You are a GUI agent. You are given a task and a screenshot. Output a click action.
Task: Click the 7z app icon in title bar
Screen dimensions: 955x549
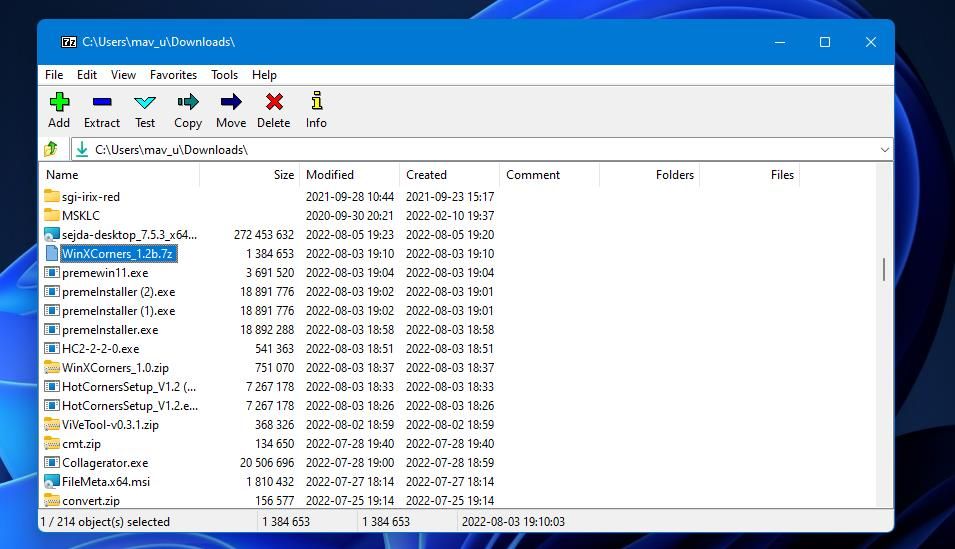[69, 42]
